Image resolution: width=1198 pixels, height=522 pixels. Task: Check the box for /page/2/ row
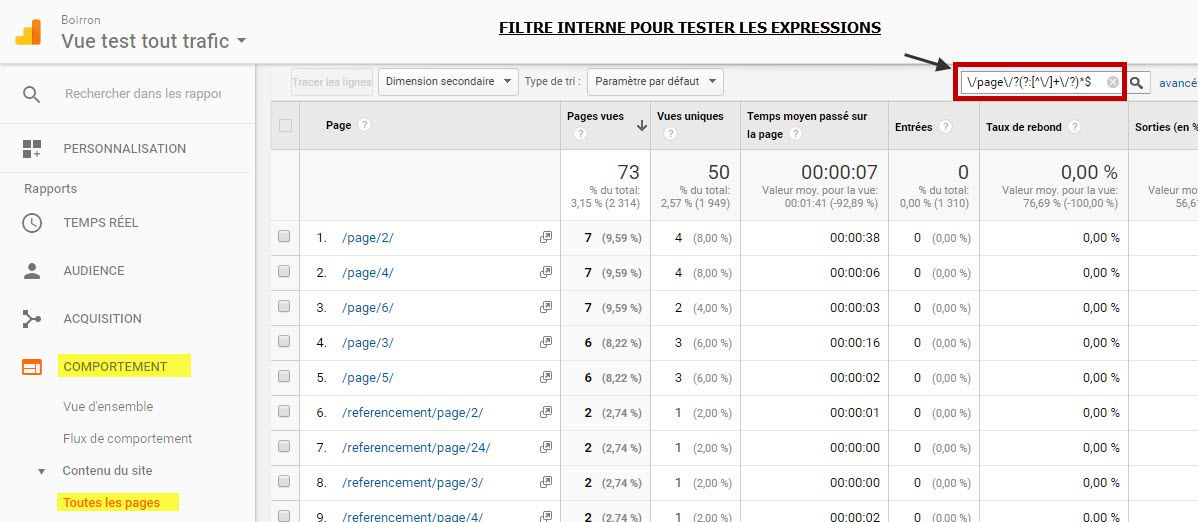284,237
